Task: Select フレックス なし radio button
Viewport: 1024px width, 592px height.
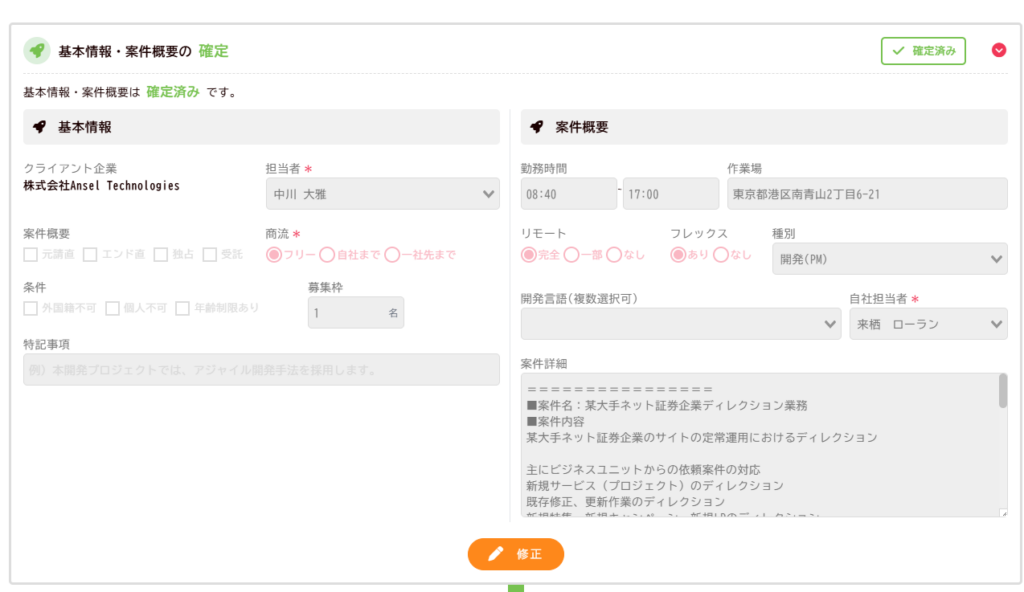Action: pos(721,254)
